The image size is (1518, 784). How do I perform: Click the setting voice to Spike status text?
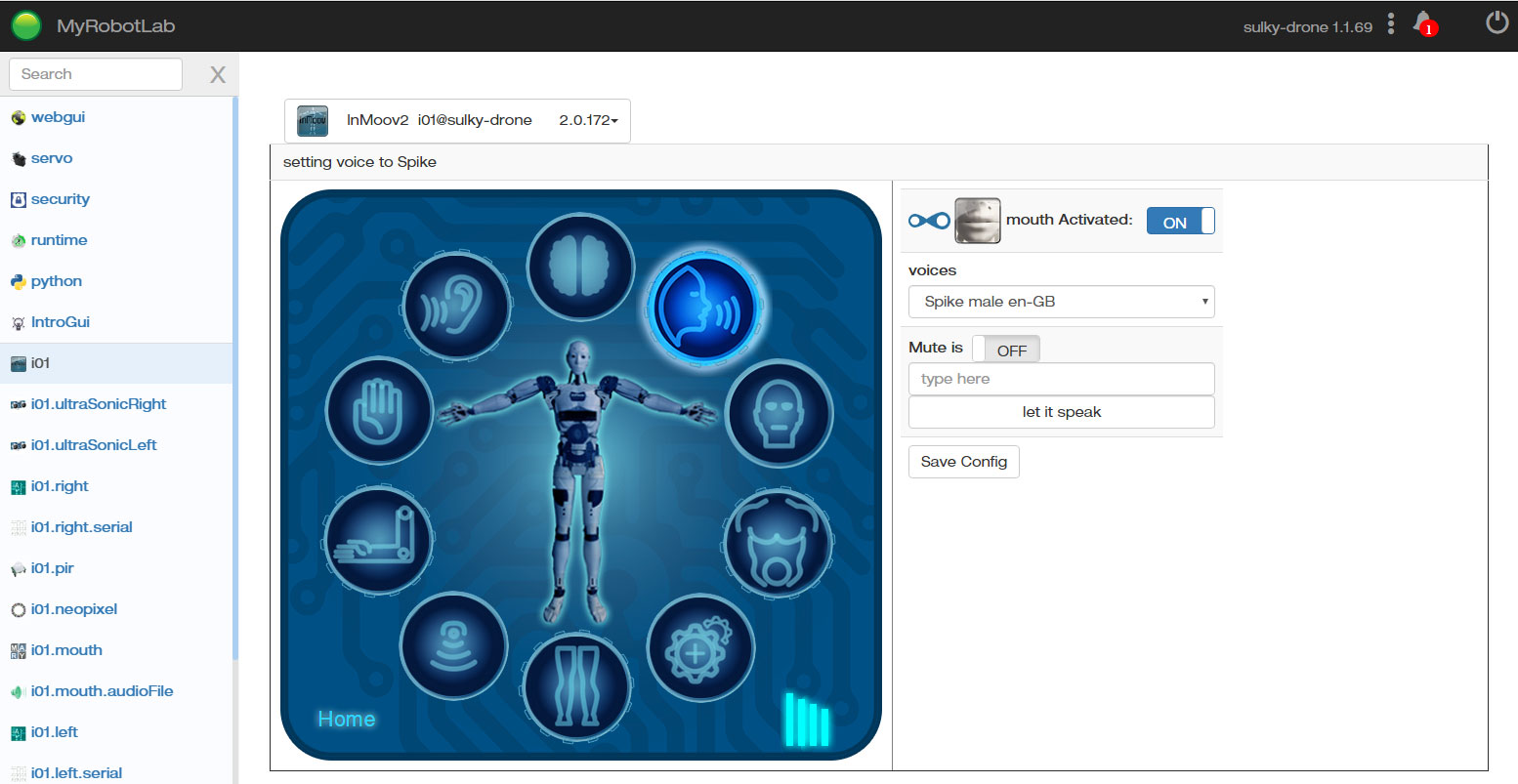coord(359,162)
